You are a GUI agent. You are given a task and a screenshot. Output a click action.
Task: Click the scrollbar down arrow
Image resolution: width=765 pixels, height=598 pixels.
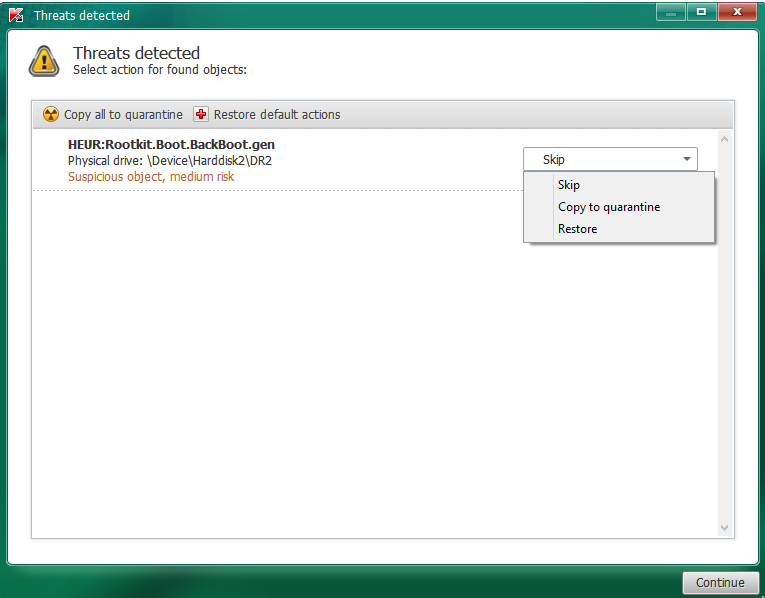pos(725,528)
